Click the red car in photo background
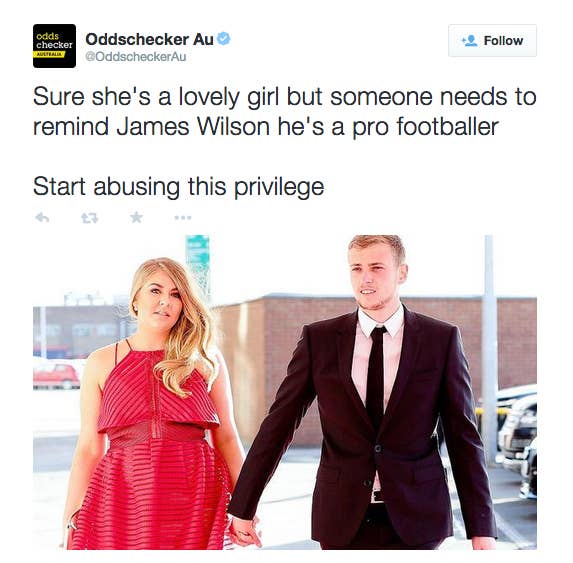The height and width of the screenshot is (563, 573). 56,374
